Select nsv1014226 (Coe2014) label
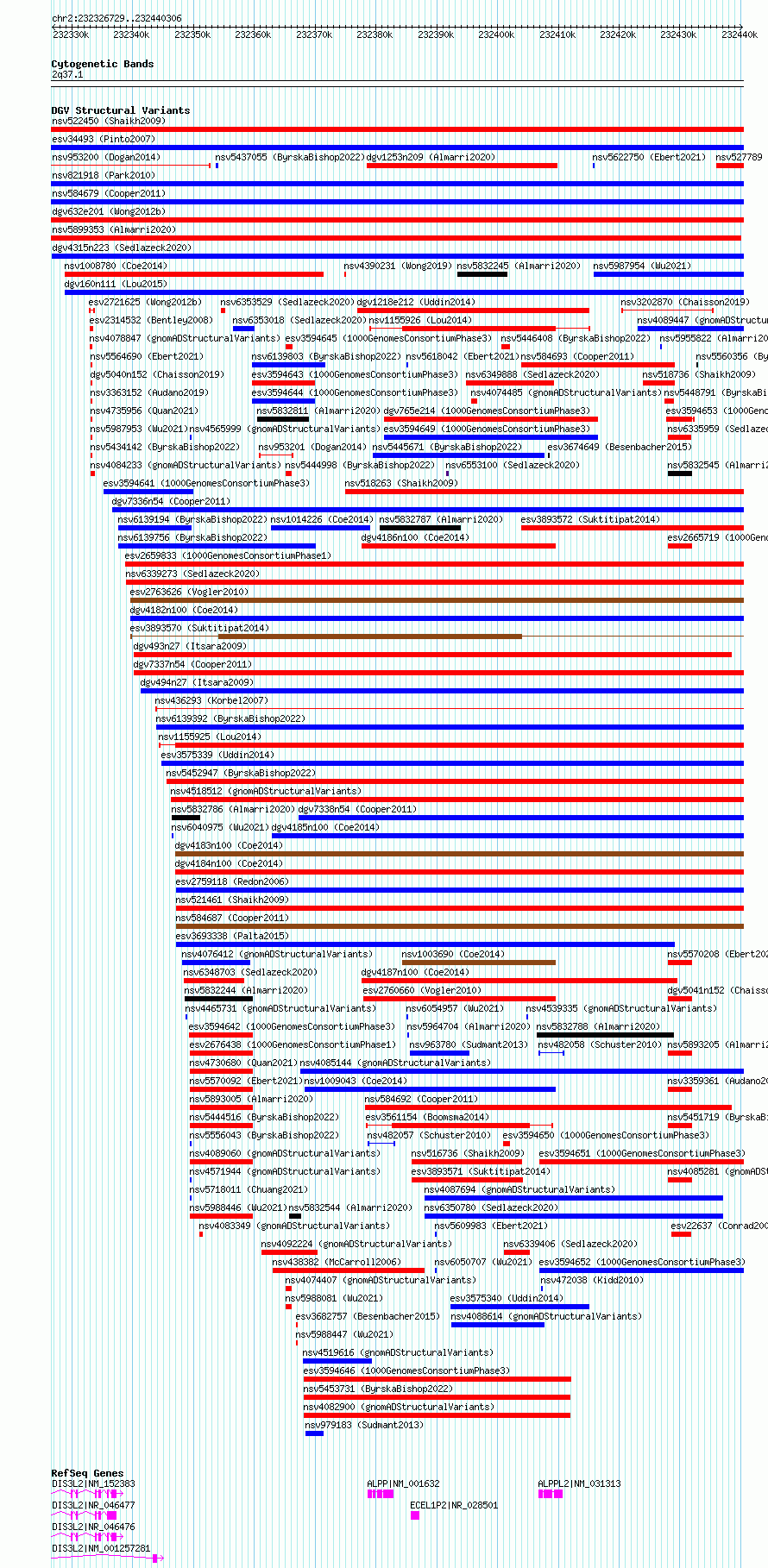Screen dimensions: 768x1568 point(322,519)
